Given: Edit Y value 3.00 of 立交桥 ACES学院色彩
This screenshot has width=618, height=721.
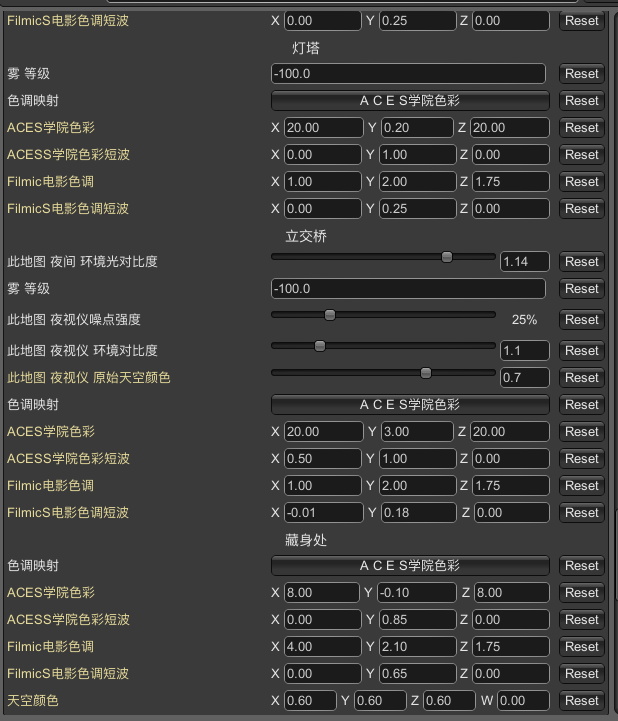Looking at the screenshot, I should pos(417,431).
